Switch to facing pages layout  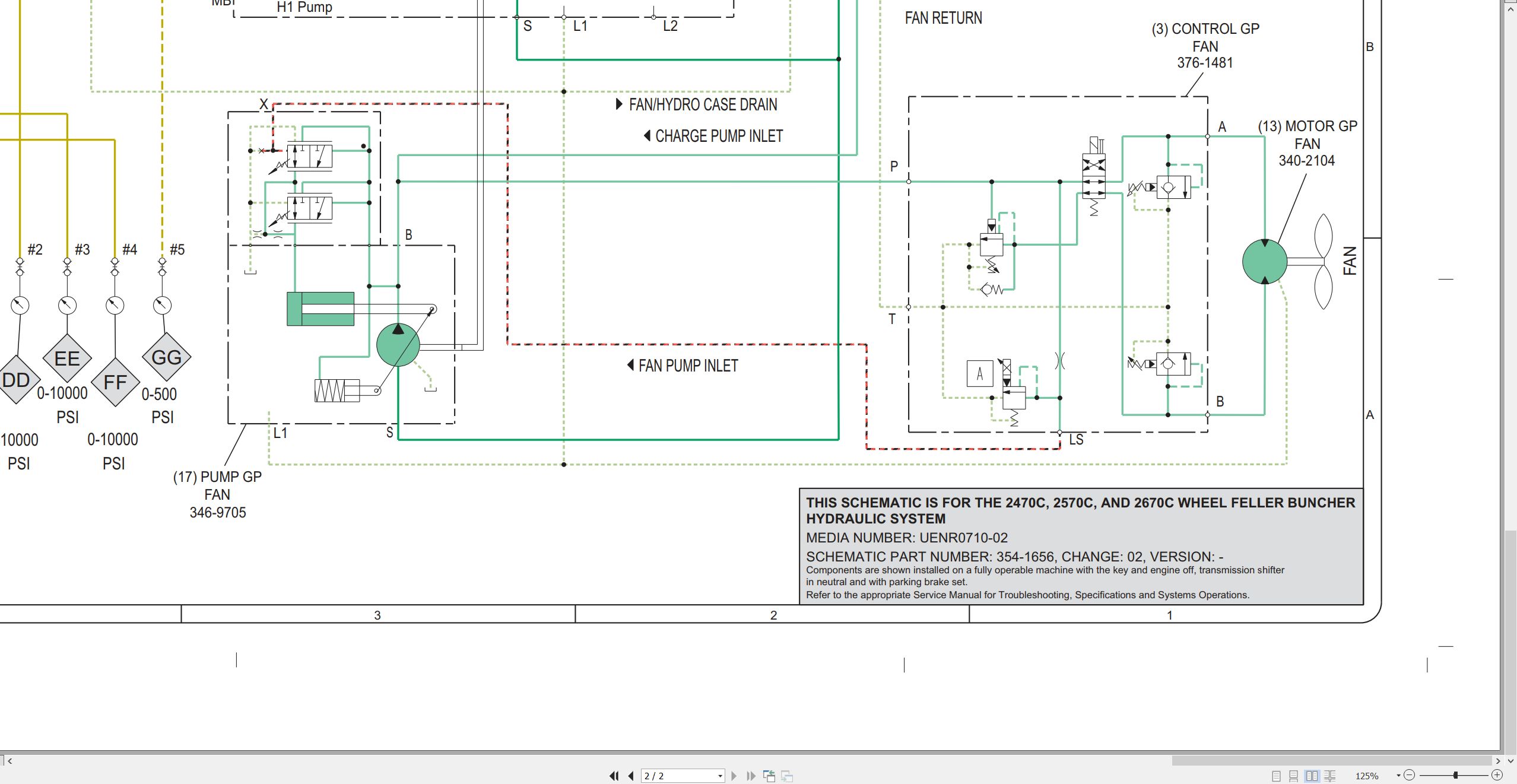point(1312,776)
